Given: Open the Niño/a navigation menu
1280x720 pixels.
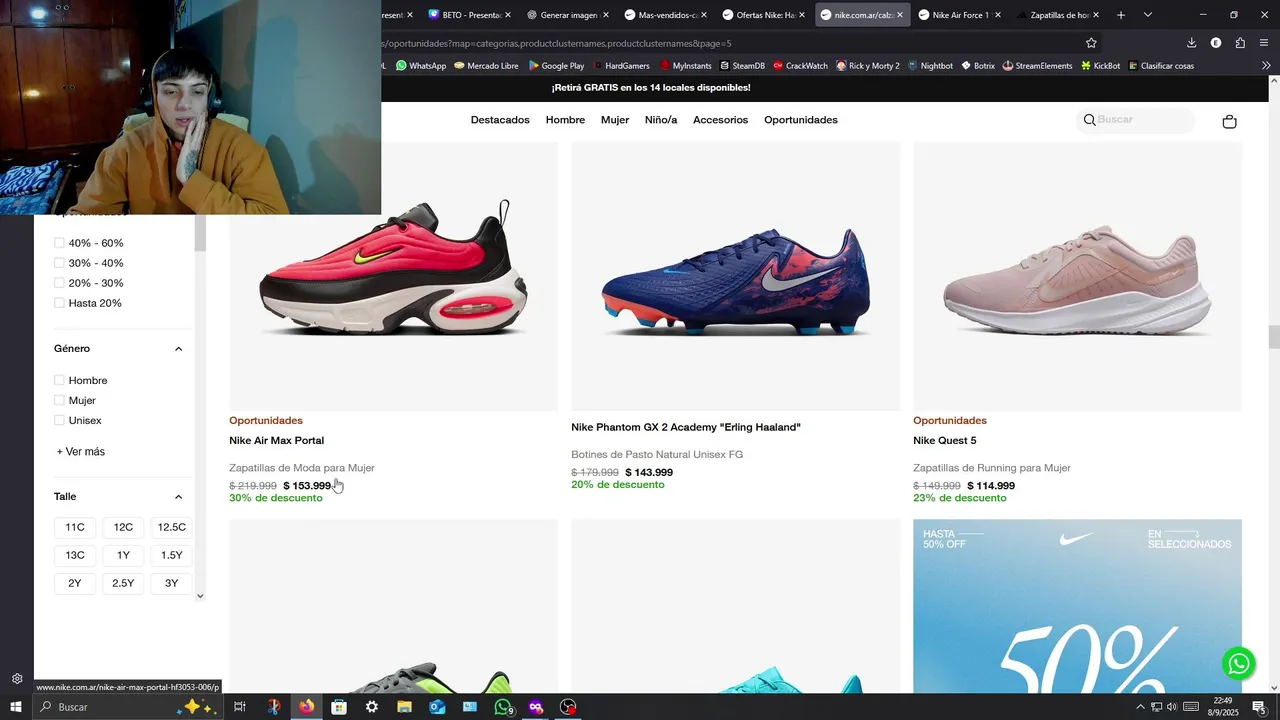Looking at the screenshot, I should click(x=661, y=120).
